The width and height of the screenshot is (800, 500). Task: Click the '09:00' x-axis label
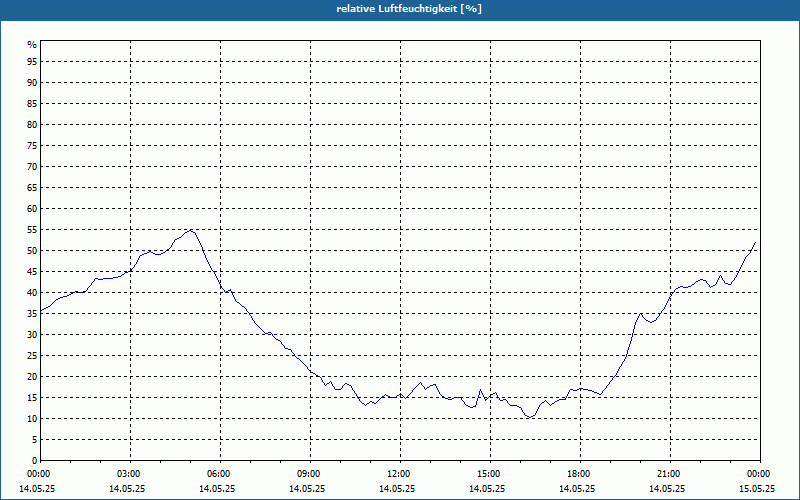(308, 474)
